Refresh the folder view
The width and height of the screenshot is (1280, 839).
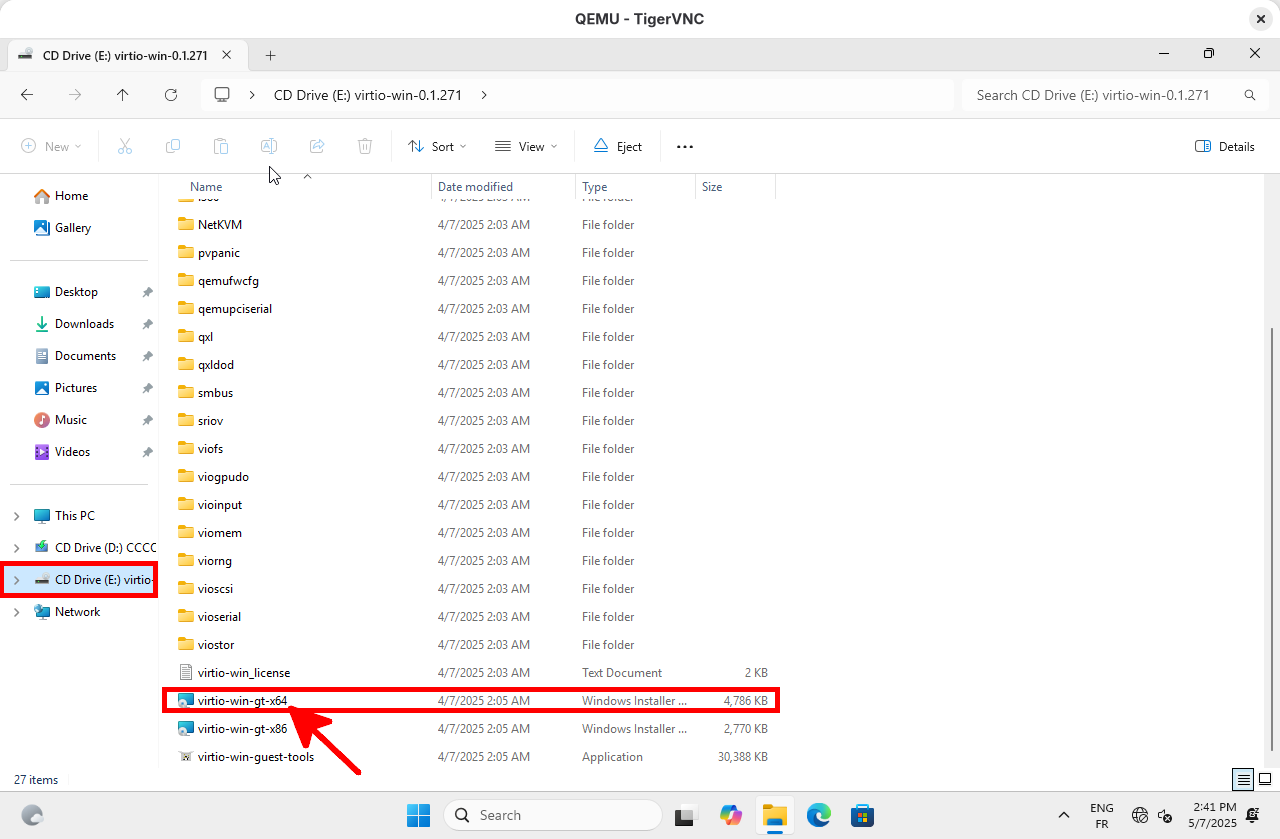point(171,94)
